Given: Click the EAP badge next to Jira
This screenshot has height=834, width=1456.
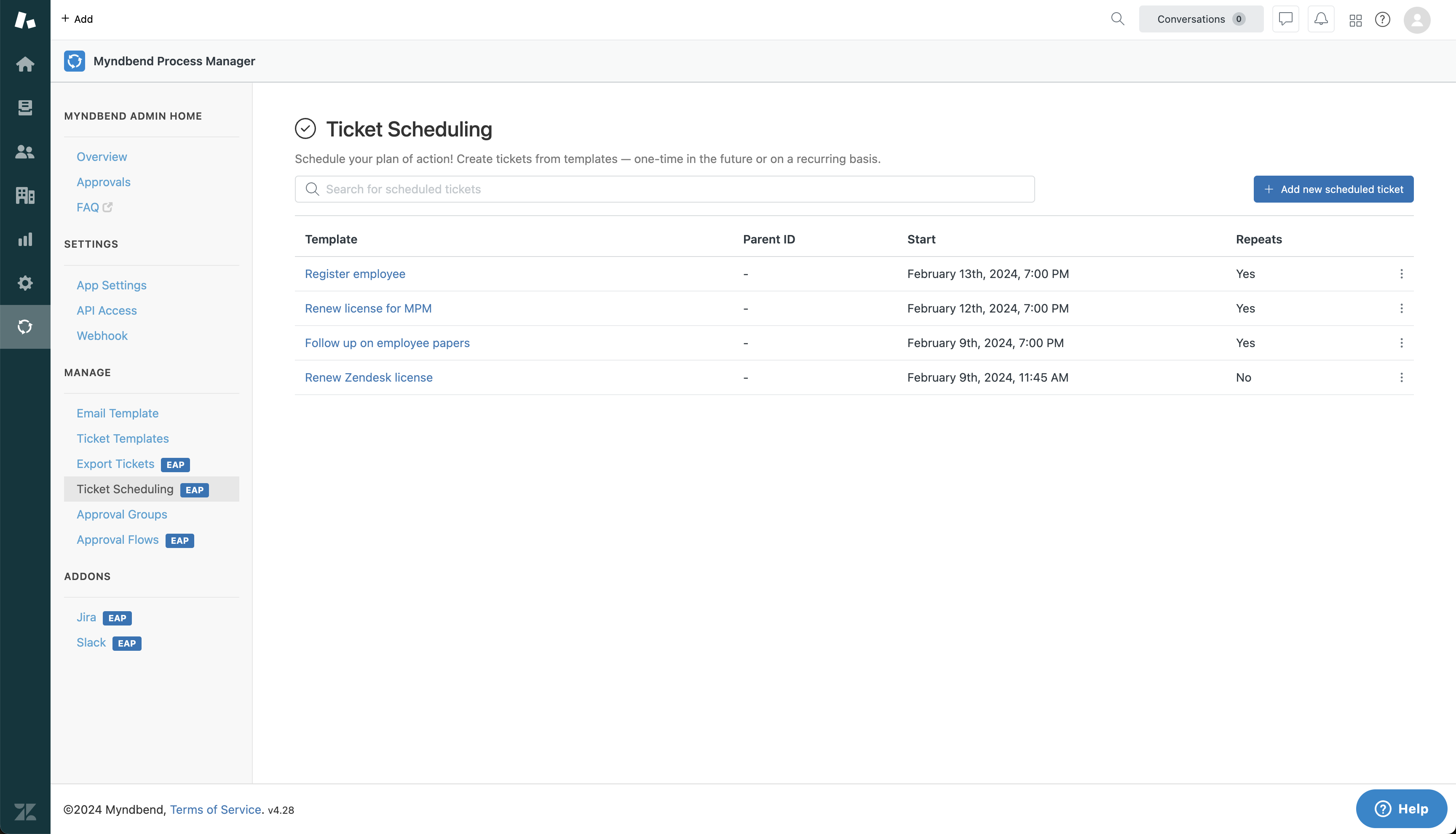Looking at the screenshot, I should tap(117, 618).
